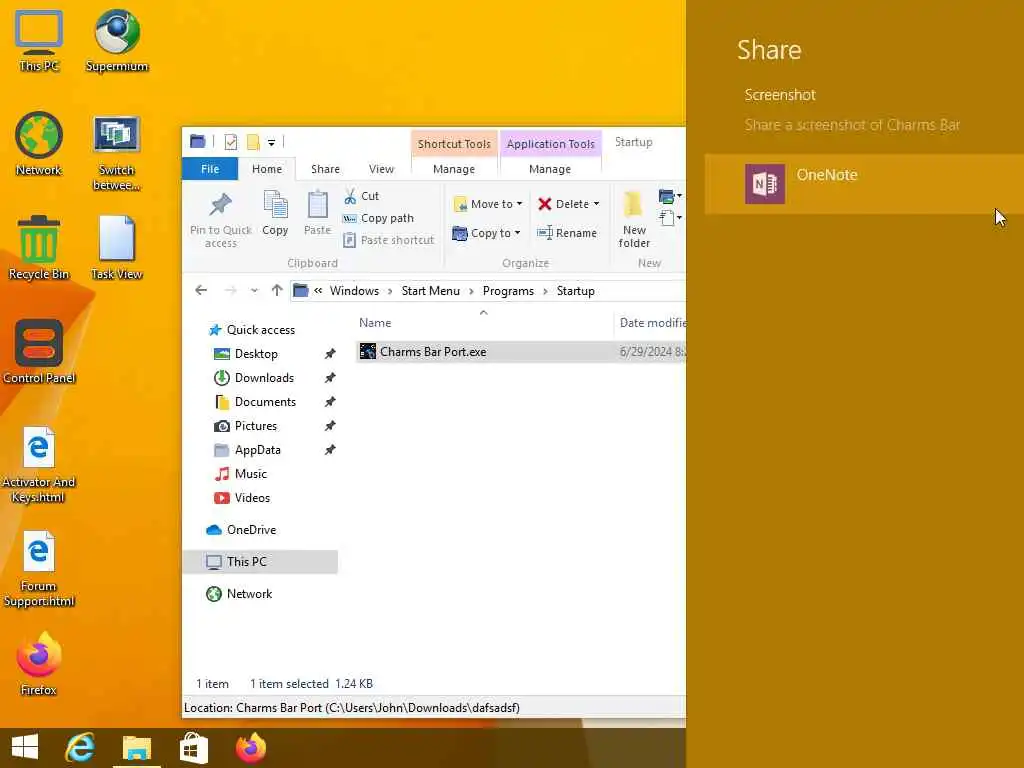Select This PC in navigation pane
The height and width of the screenshot is (768, 1024).
(261, 562)
